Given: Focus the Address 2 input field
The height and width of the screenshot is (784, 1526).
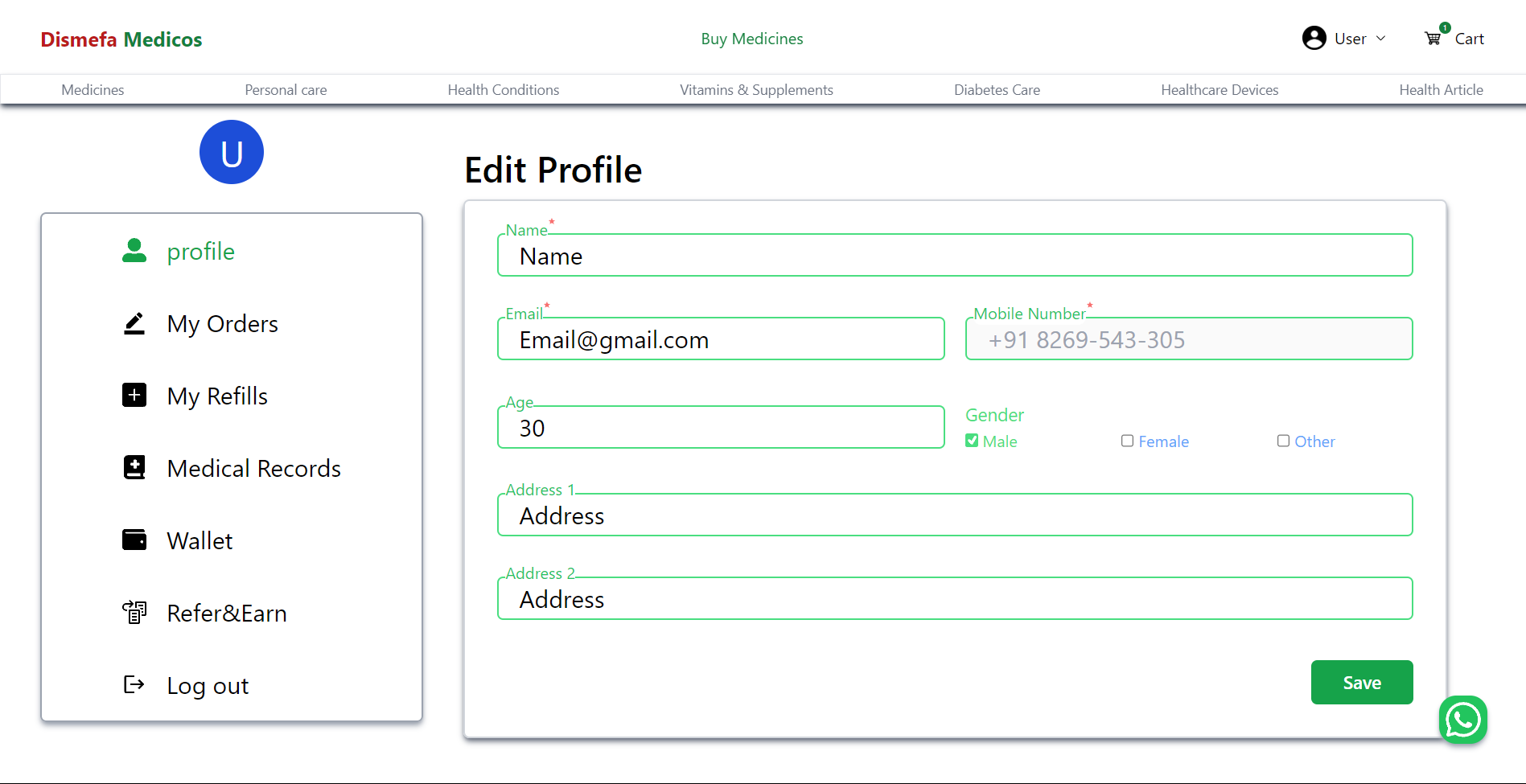Looking at the screenshot, I should click(x=955, y=598).
